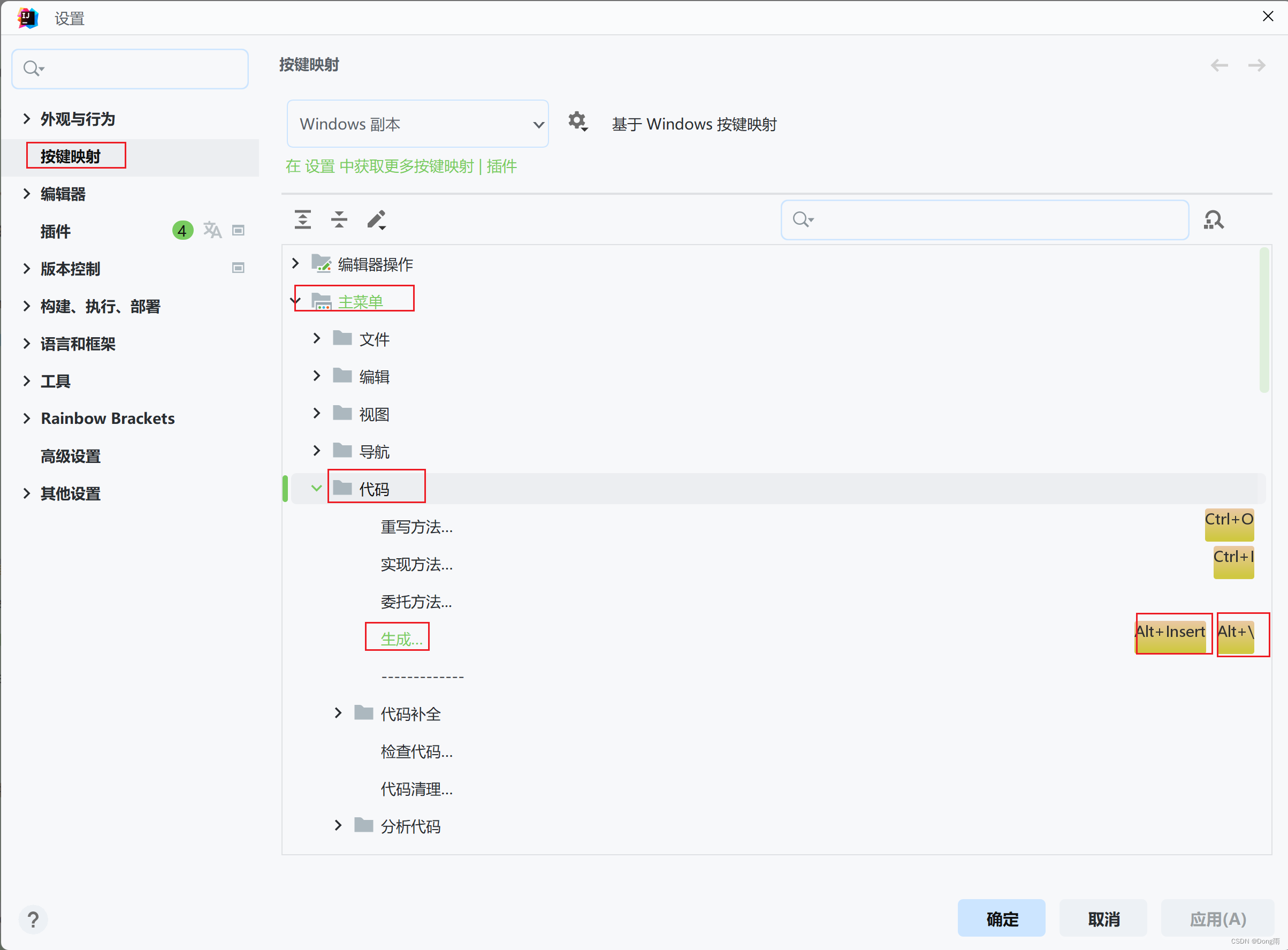1288x950 pixels.
Task: Click the 插件 link under keymap dropdown
Action: coord(501,166)
